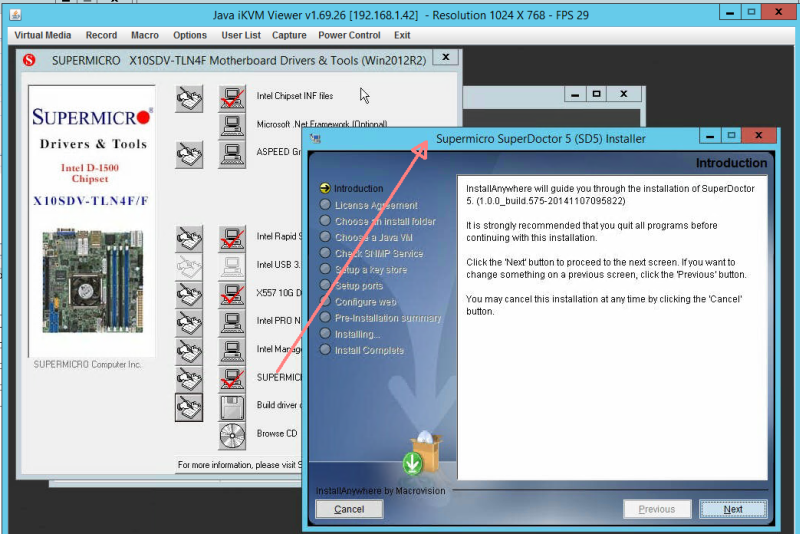Click the X557 10G driver install icon
The height and width of the screenshot is (534, 800).
pos(232,295)
